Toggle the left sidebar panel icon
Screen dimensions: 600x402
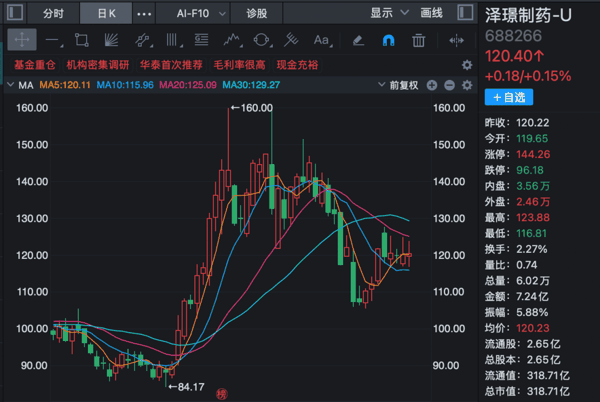pos(15,12)
